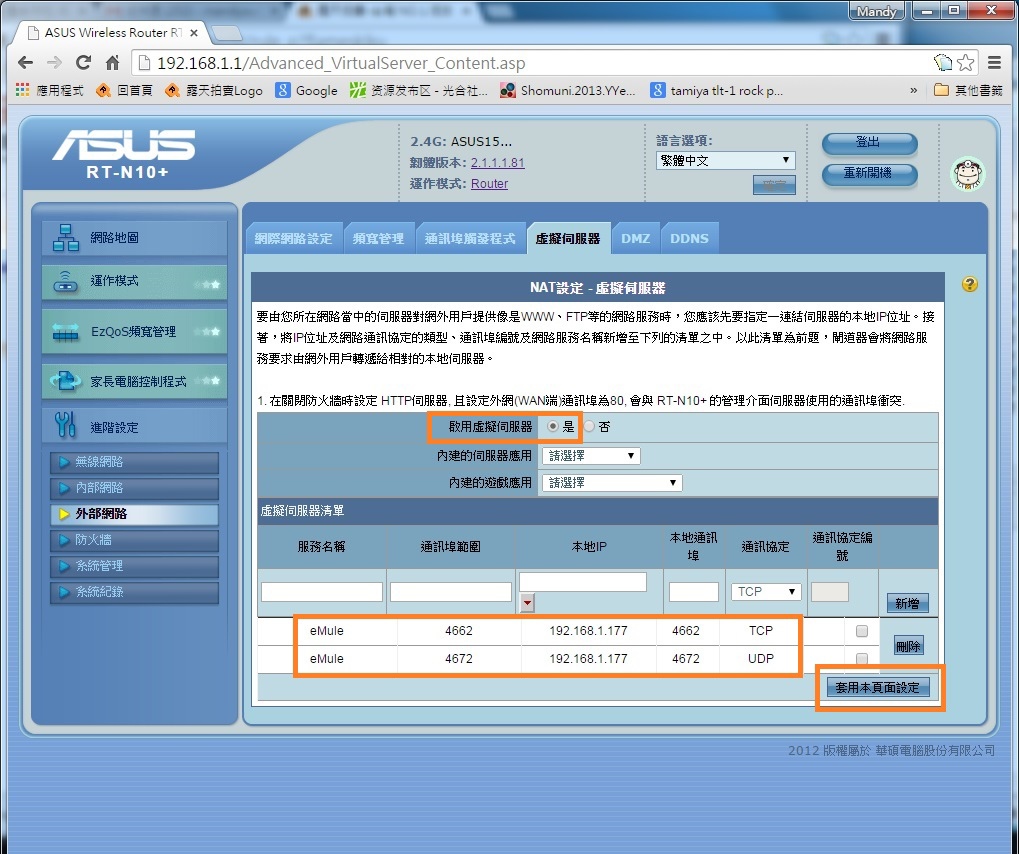Click the 新增 add button
This screenshot has width=1019, height=854.
point(907,603)
